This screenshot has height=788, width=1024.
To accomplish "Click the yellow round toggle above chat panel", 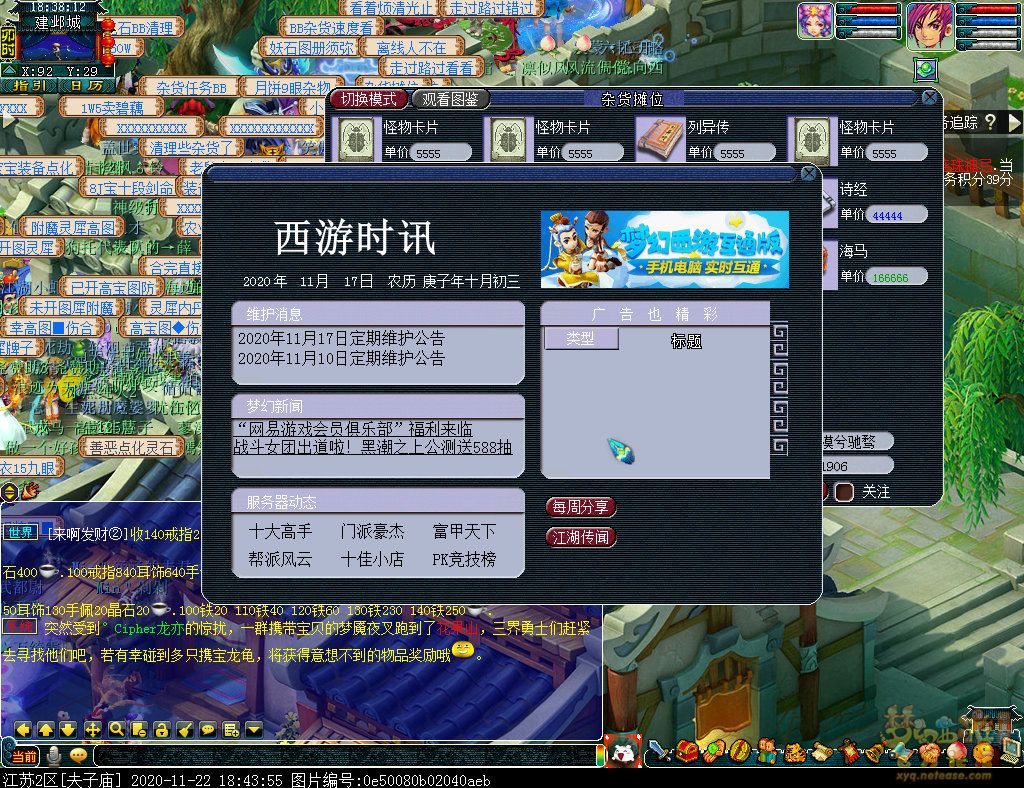I will click(x=9, y=492).
